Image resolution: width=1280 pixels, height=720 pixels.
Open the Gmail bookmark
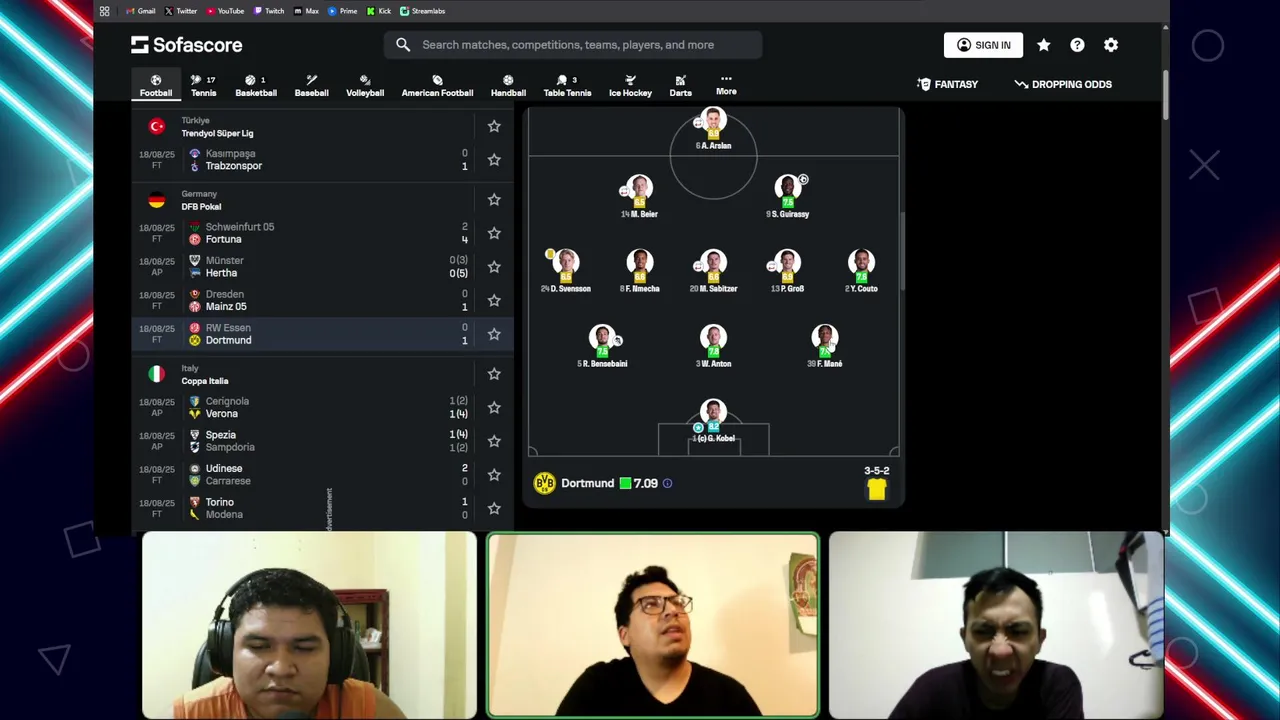coord(140,11)
